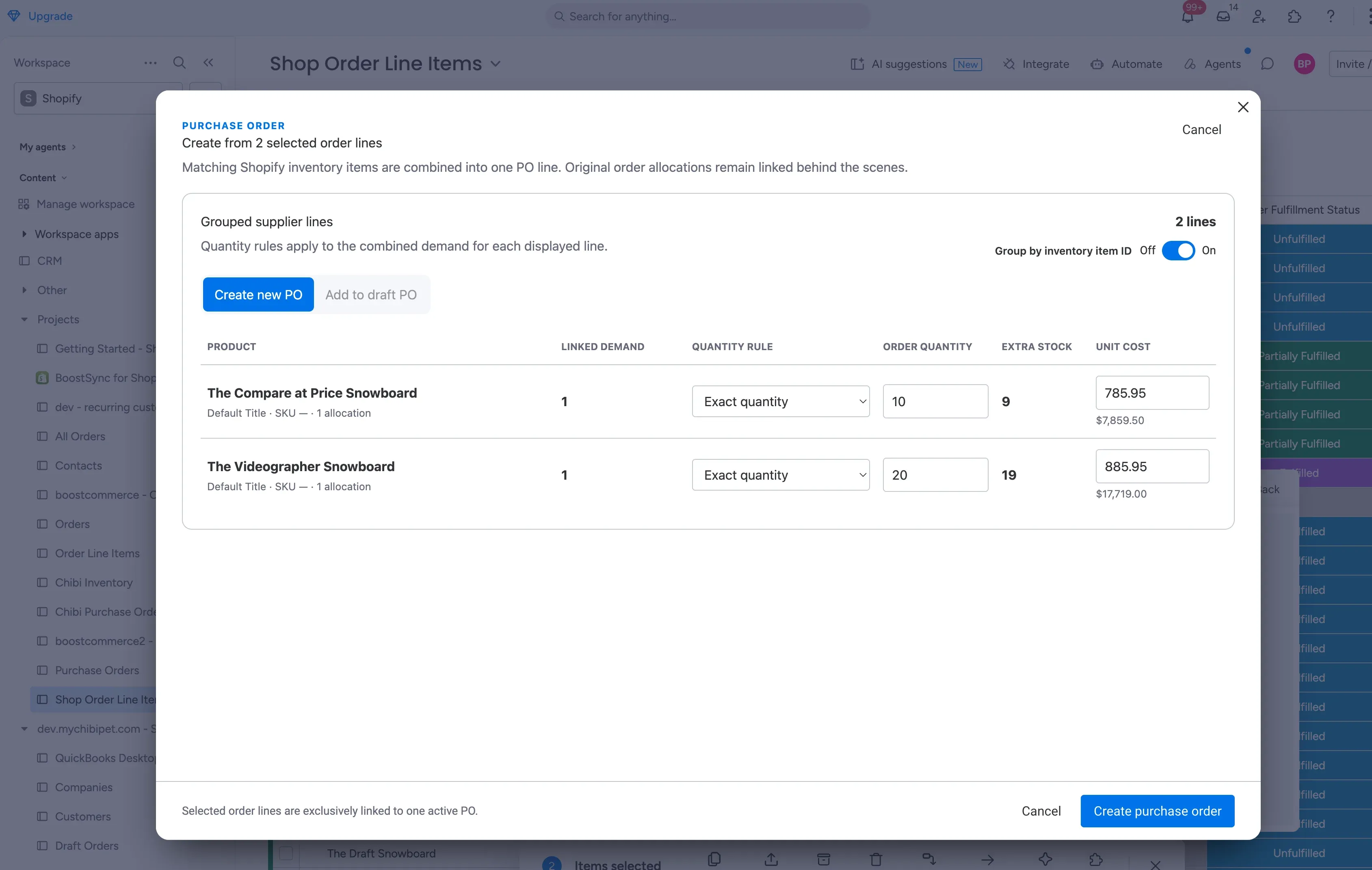Image resolution: width=1372 pixels, height=870 pixels.
Task: Click Cancel at top right of dialog
Action: (1201, 129)
